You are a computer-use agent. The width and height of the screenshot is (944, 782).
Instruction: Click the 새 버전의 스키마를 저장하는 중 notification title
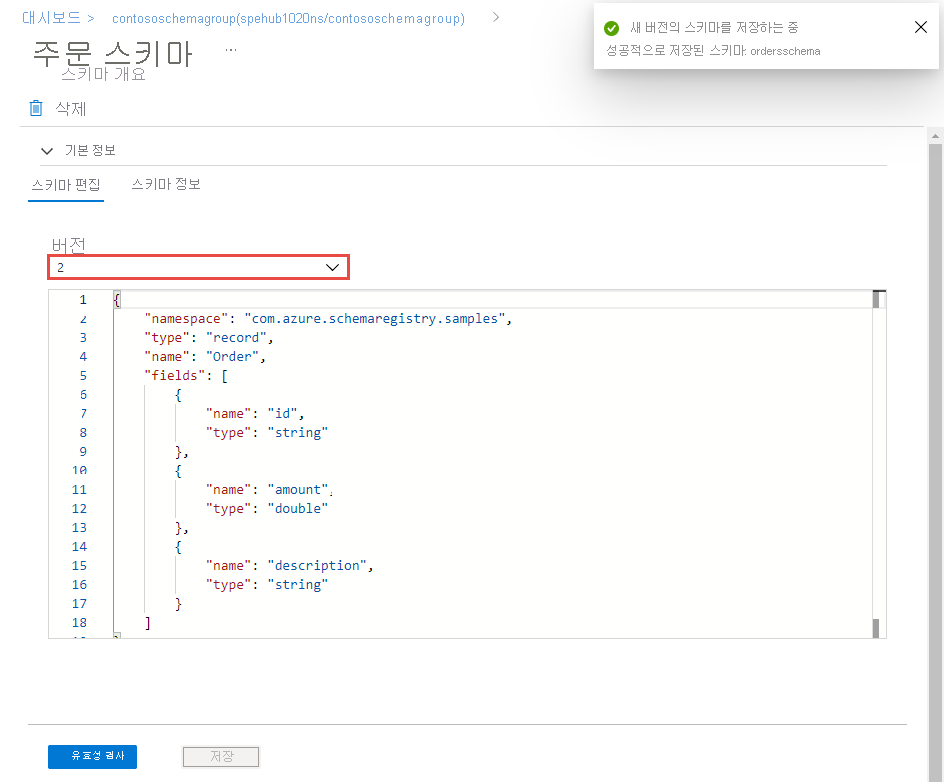[x=714, y=28]
